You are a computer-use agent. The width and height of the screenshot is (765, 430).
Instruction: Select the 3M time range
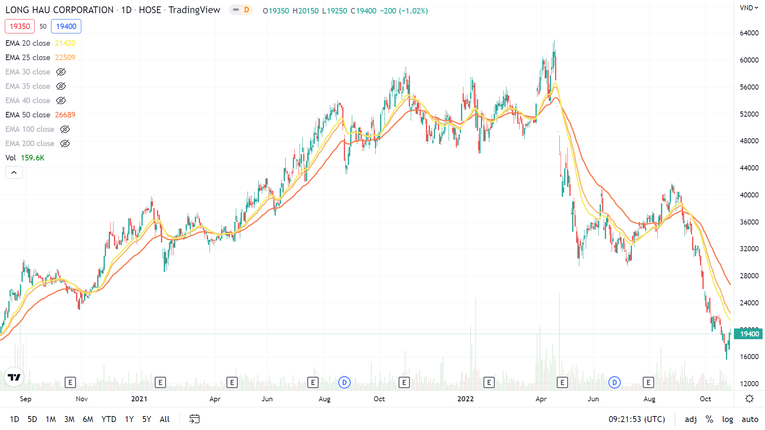point(69,419)
